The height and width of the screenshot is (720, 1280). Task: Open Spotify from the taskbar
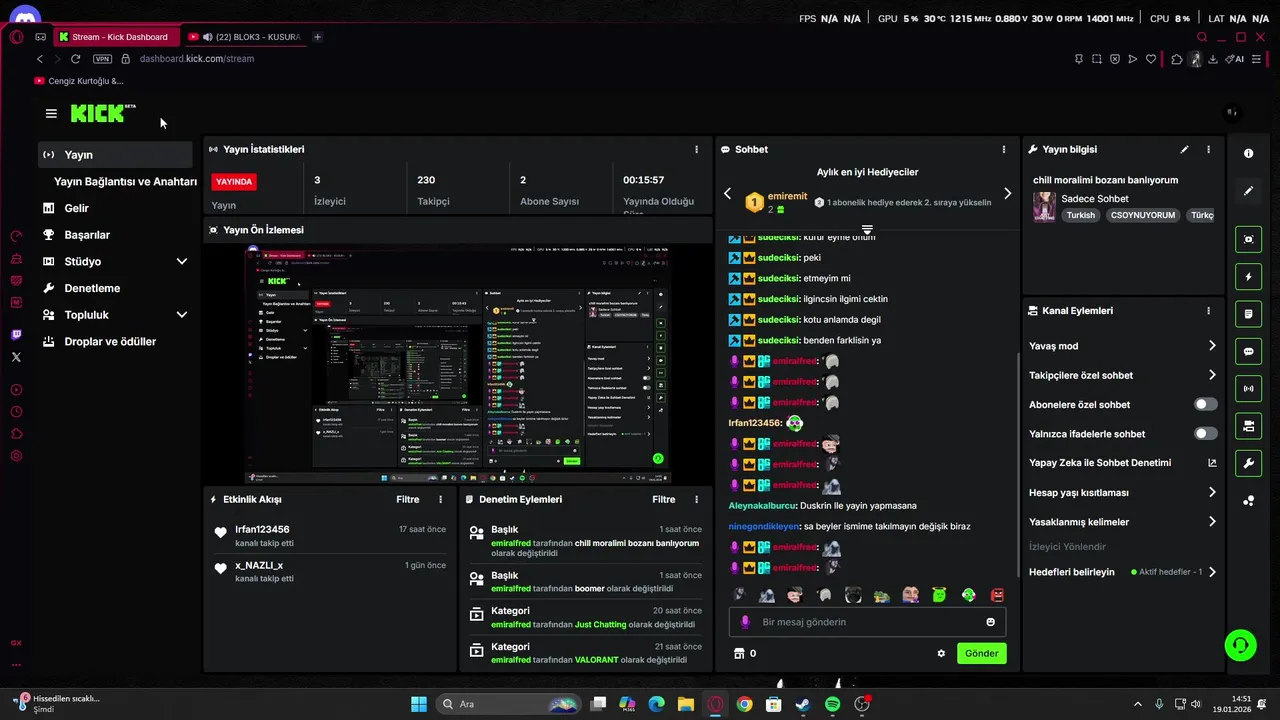coord(832,704)
